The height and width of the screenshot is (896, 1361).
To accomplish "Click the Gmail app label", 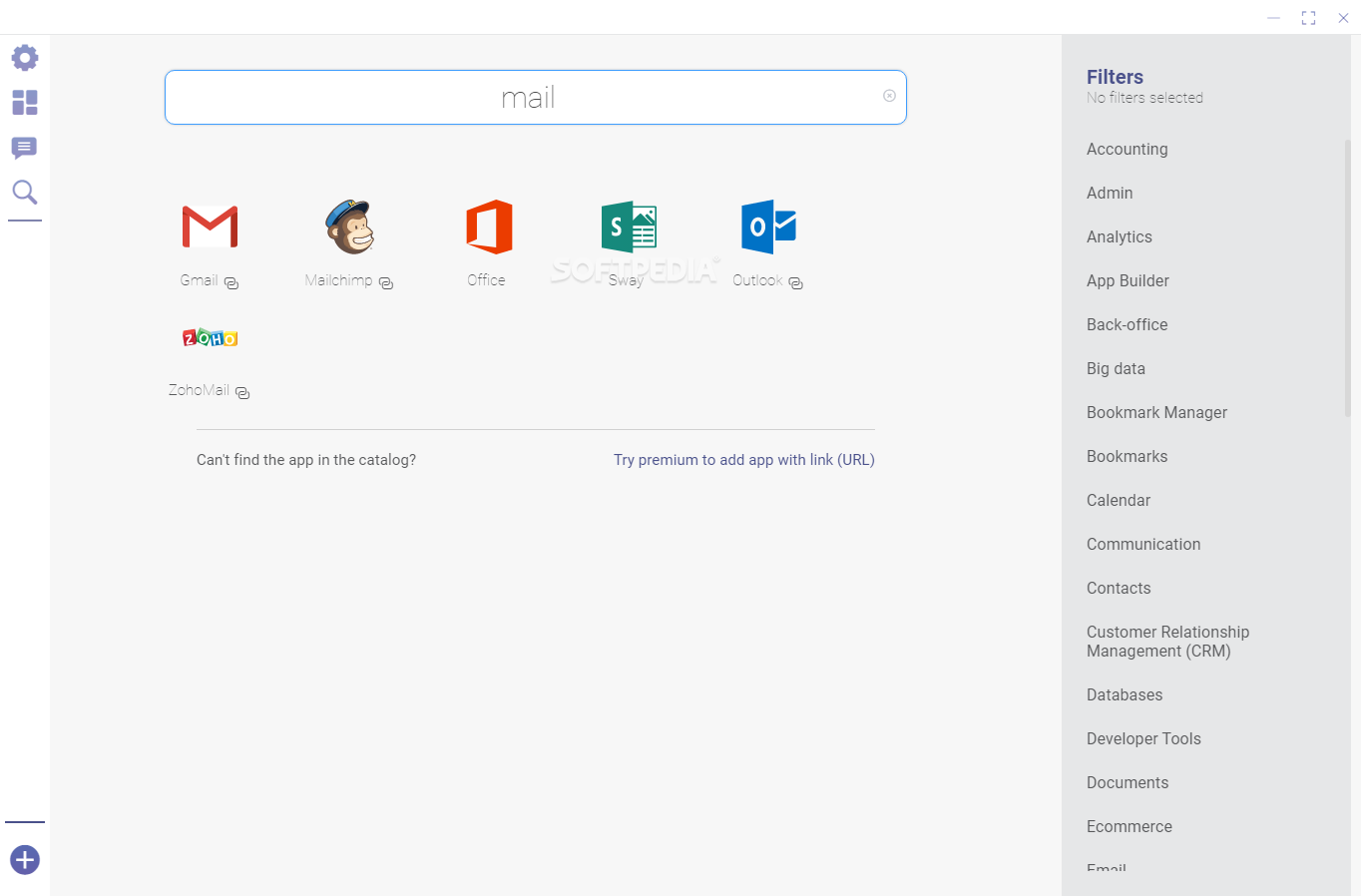I will [199, 280].
